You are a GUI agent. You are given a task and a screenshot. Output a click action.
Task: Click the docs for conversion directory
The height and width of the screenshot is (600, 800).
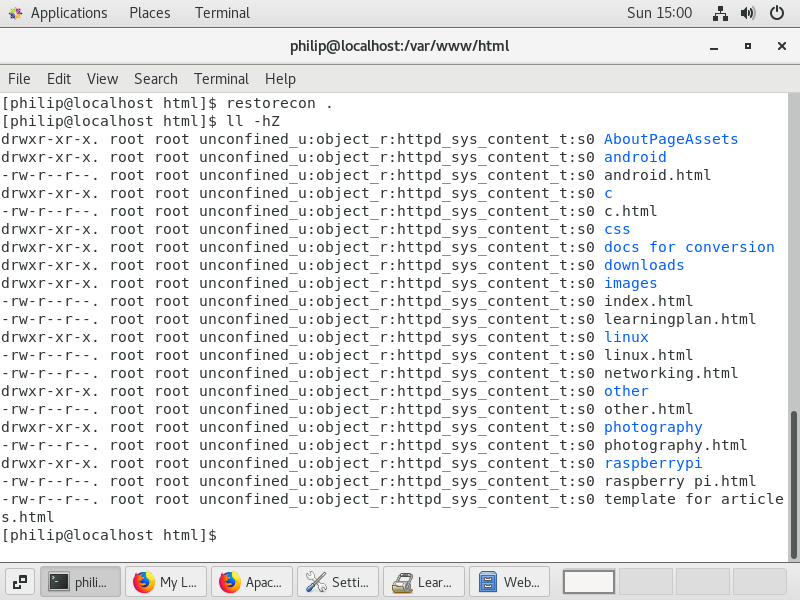tap(689, 247)
